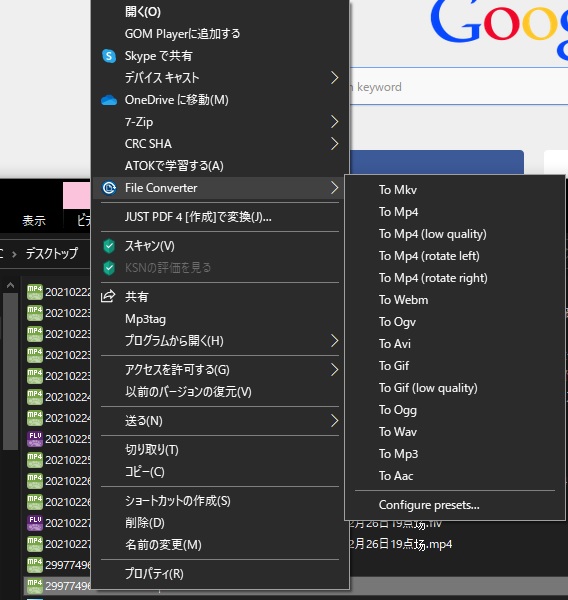Choose Skype で共有
Screen dimensions: 568x600
(x=220, y=56)
